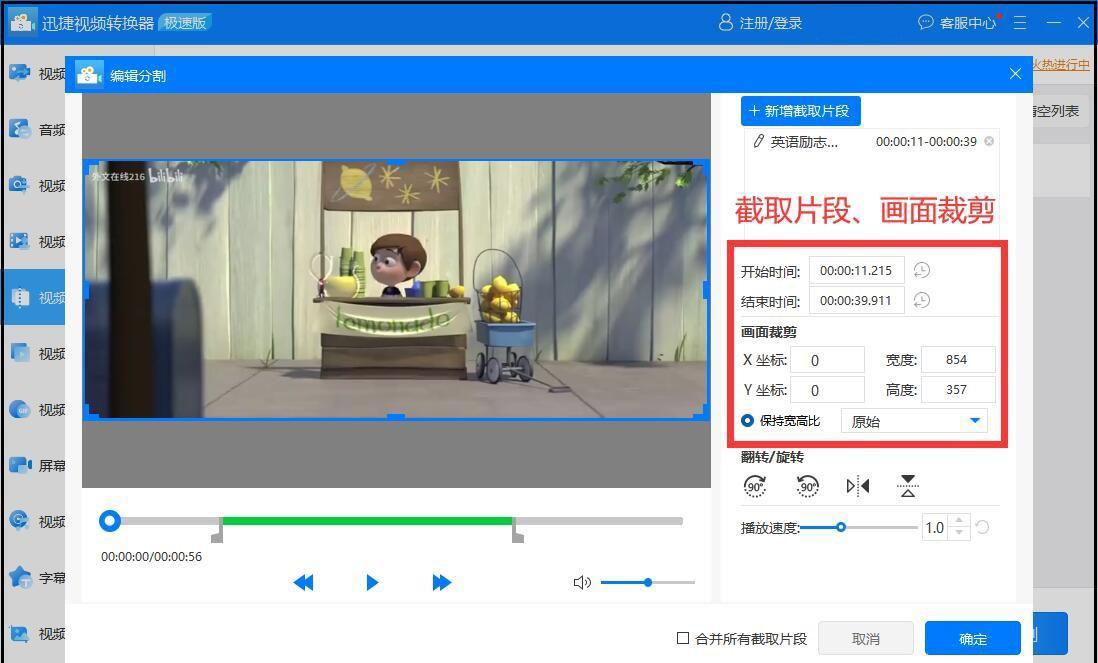This screenshot has width=1098, height=663.
Task: Rotate the video 90° counter-clockwise
Action: point(807,485)
